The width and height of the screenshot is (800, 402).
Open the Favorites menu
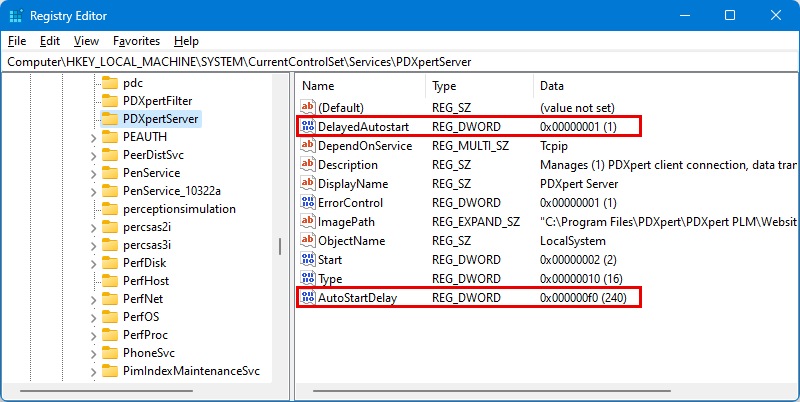coord(136,41)
